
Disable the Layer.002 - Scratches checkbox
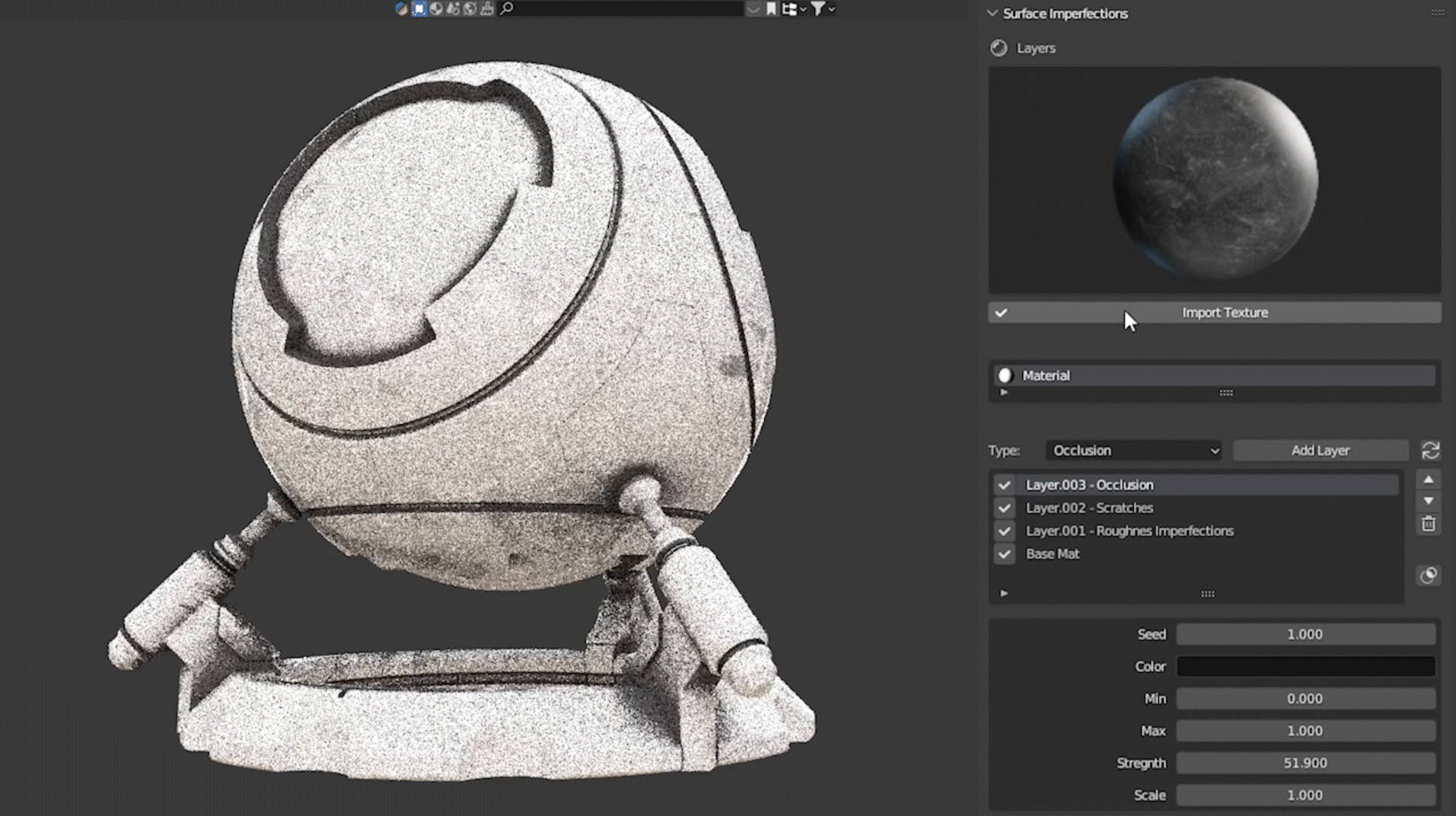[x=1004, y=508]
